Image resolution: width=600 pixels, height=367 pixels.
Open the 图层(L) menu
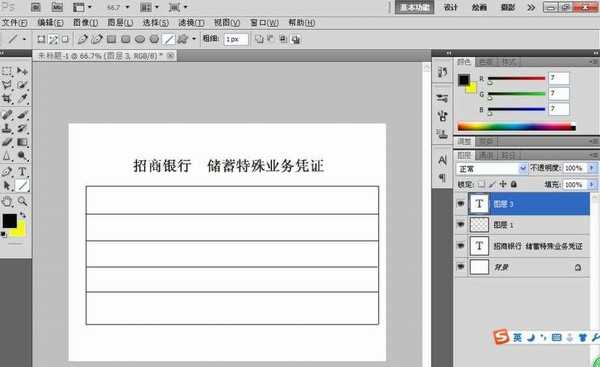[x=120, y=23]
